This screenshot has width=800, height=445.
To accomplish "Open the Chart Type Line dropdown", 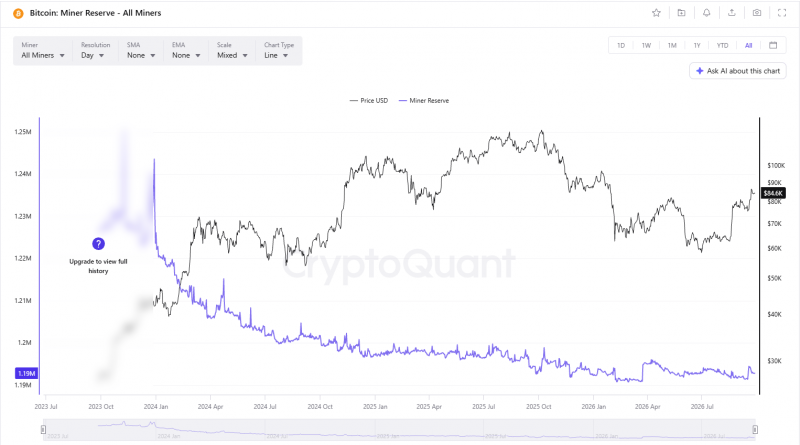I will [279, 51].
